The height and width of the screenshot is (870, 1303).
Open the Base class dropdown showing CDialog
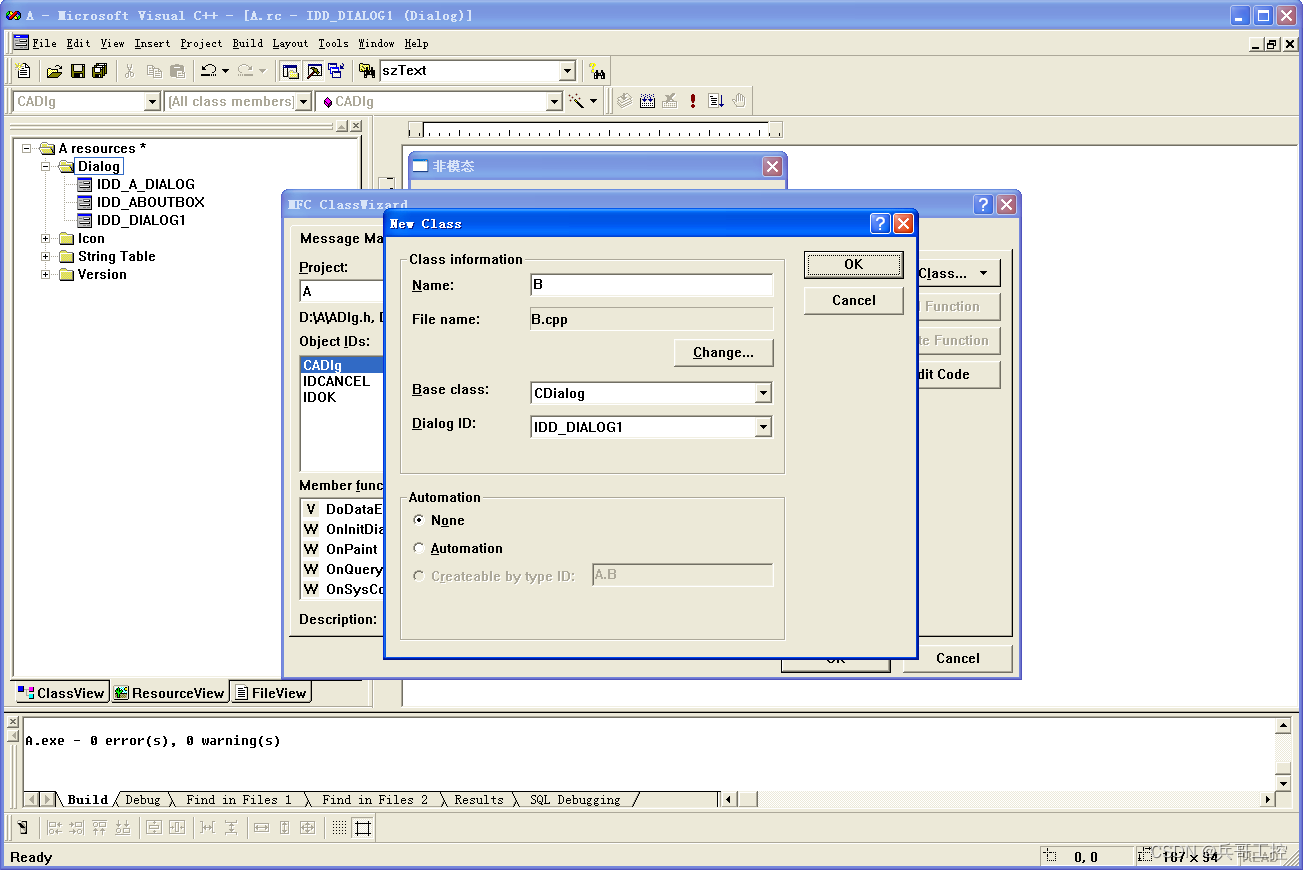[x=764, y=393]
